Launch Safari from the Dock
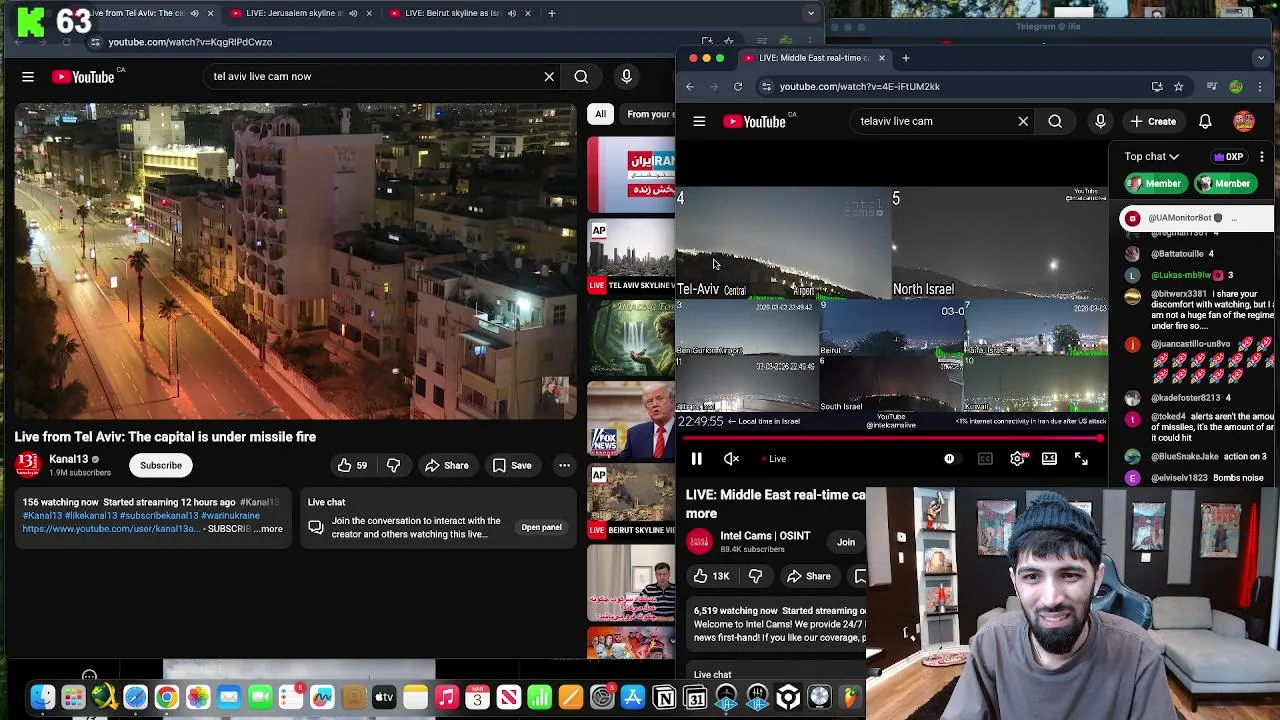1280x720 pixels. pyautogui.click(x=135, y=697)
